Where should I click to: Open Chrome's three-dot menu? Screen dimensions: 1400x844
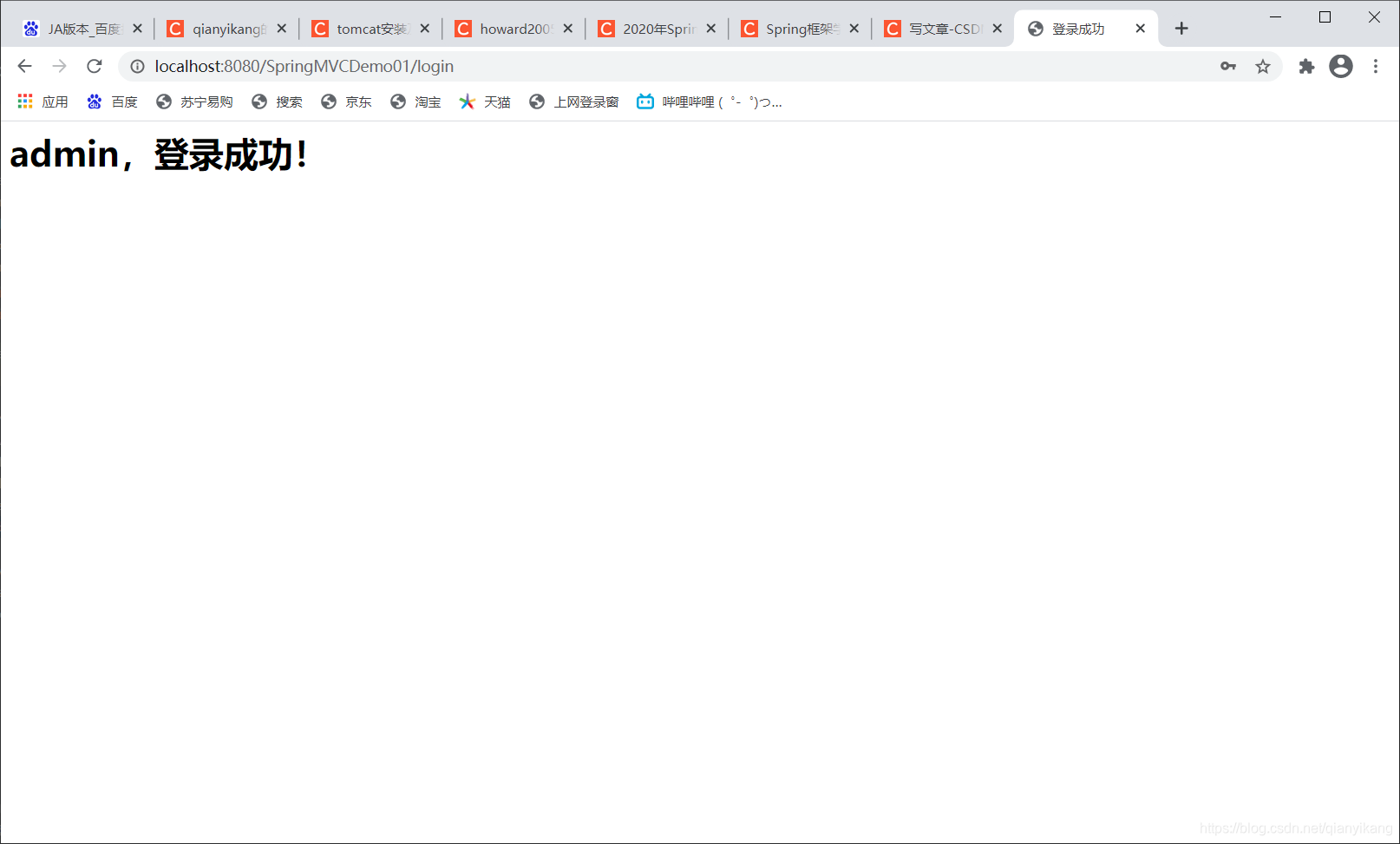click(1376, 66)
